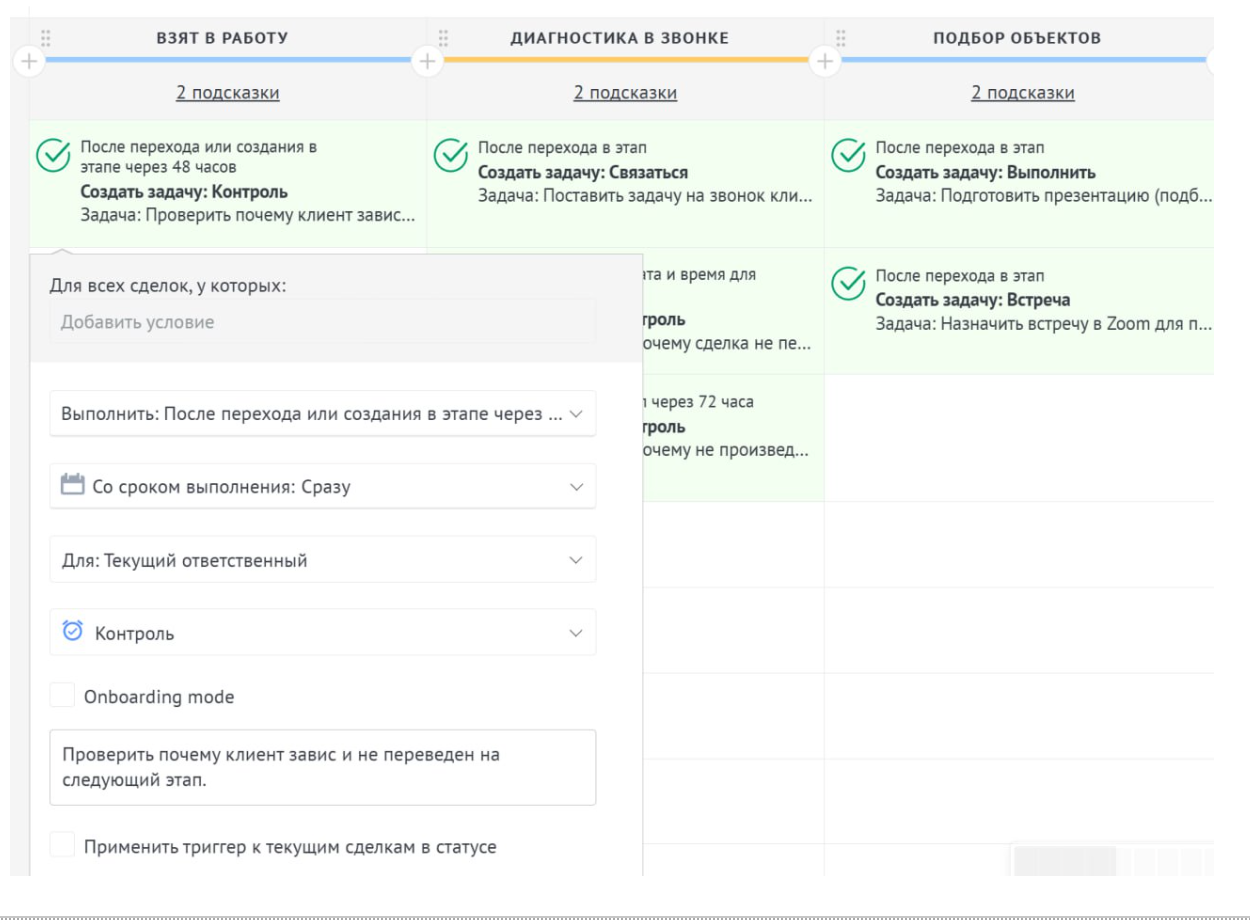Open Контроль task type dropdown

(x=323, y=632)
